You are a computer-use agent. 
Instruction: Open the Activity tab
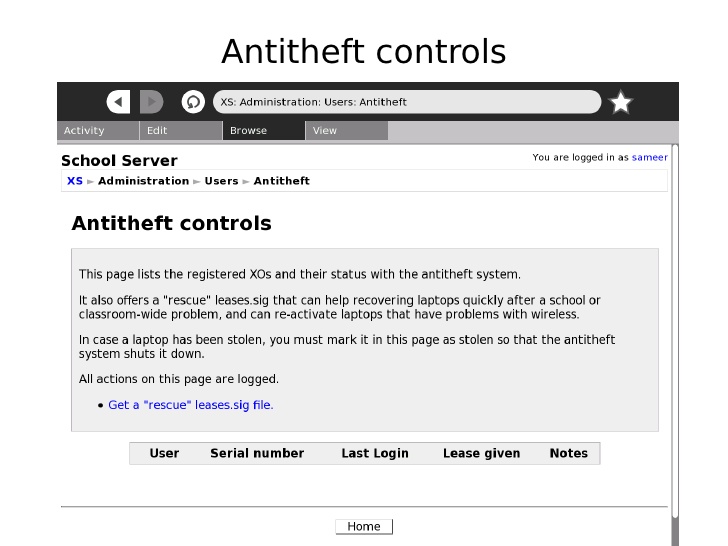coord(97,131)
